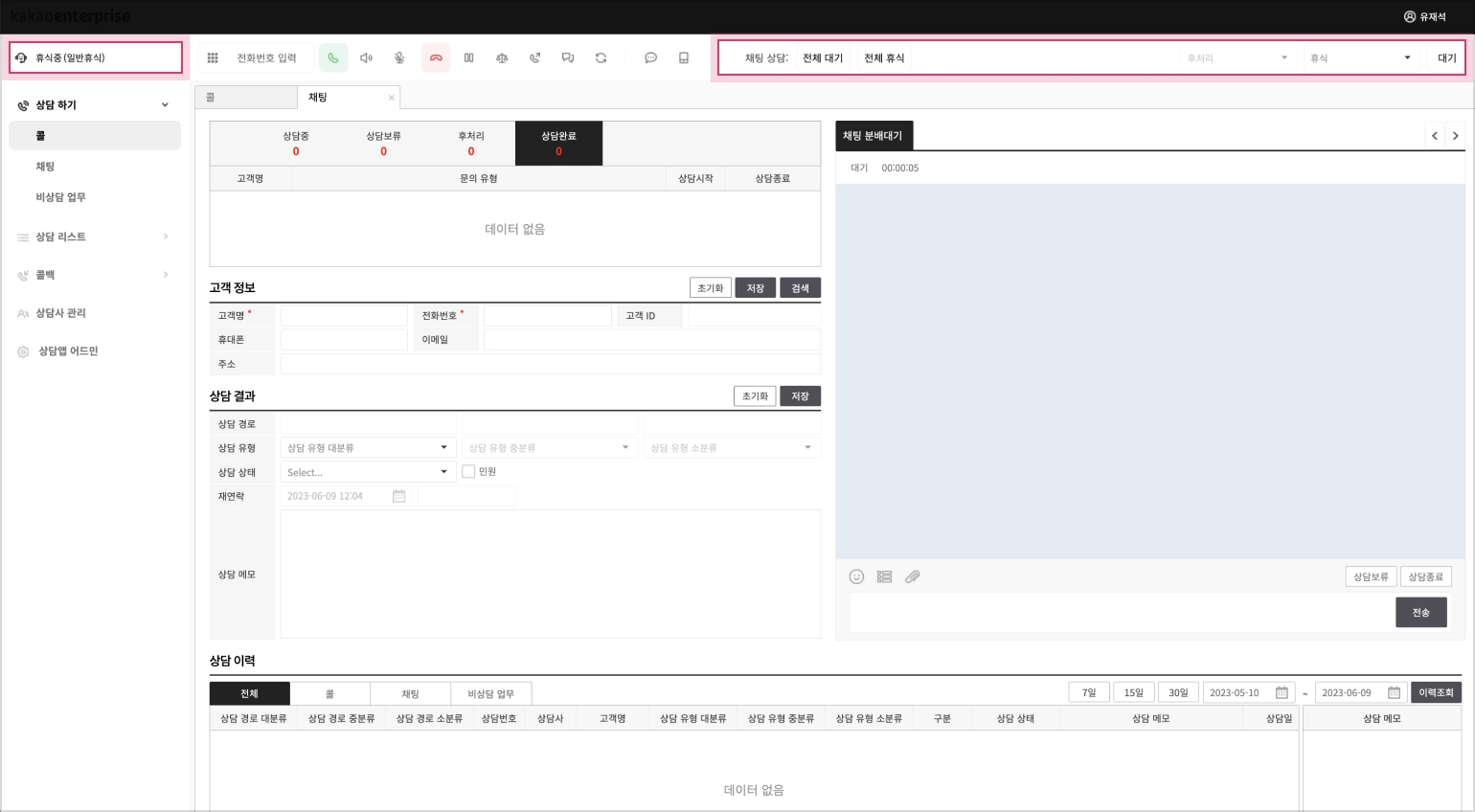The image size is (1475, 812).
Task: Click the emoji smiley icon in chat
Action: click(x=856, y=576)
